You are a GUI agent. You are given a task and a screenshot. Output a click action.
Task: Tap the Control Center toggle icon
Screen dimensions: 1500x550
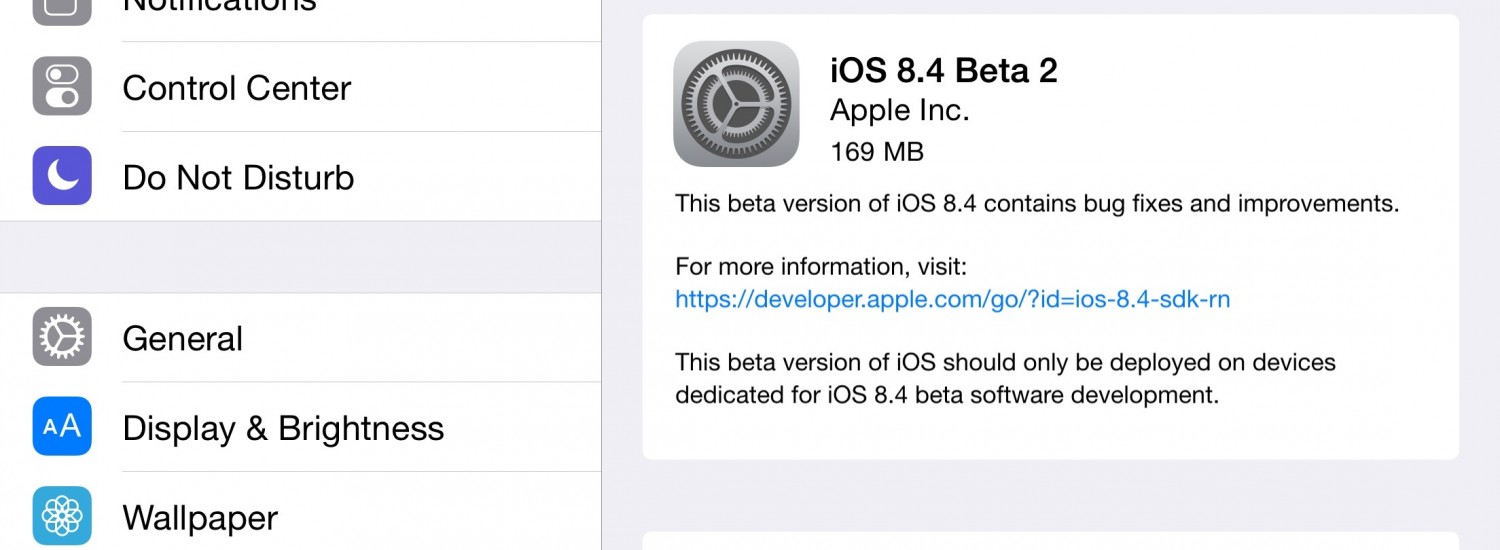[62, 87]
